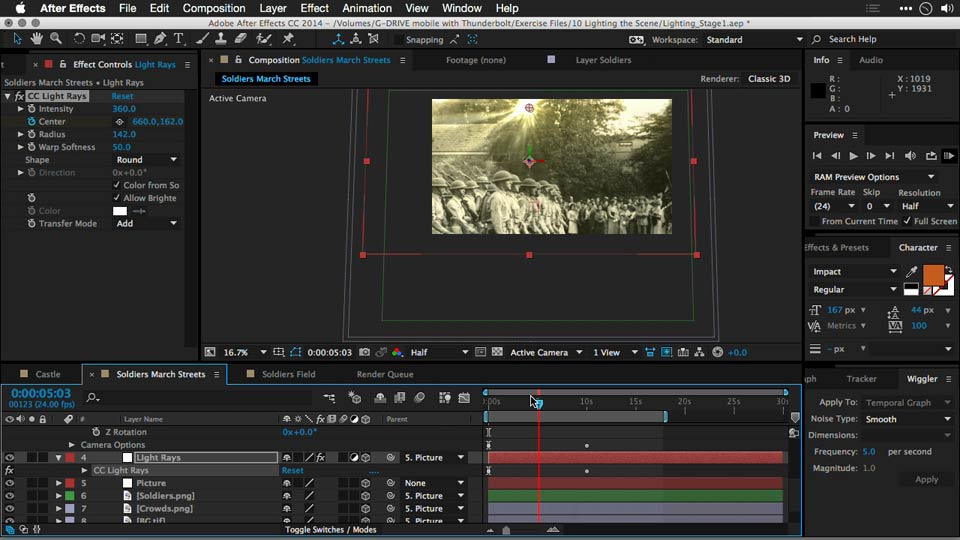Click the white Color swatch in effect
Screen dimensions: 960x540
pos(120,211)
